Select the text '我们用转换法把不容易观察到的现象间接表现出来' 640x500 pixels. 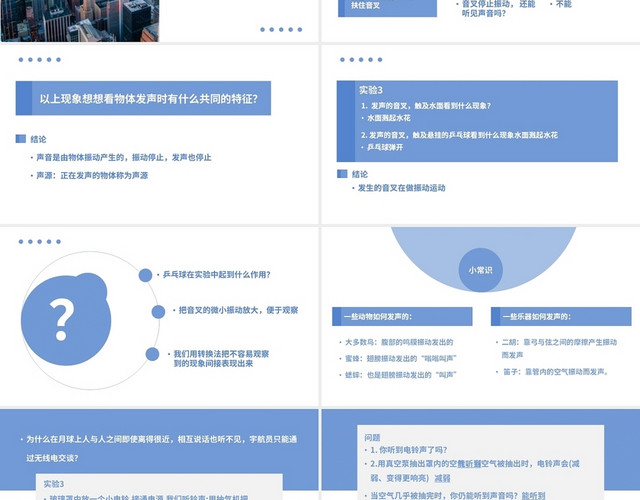click(x=221, y=358)
